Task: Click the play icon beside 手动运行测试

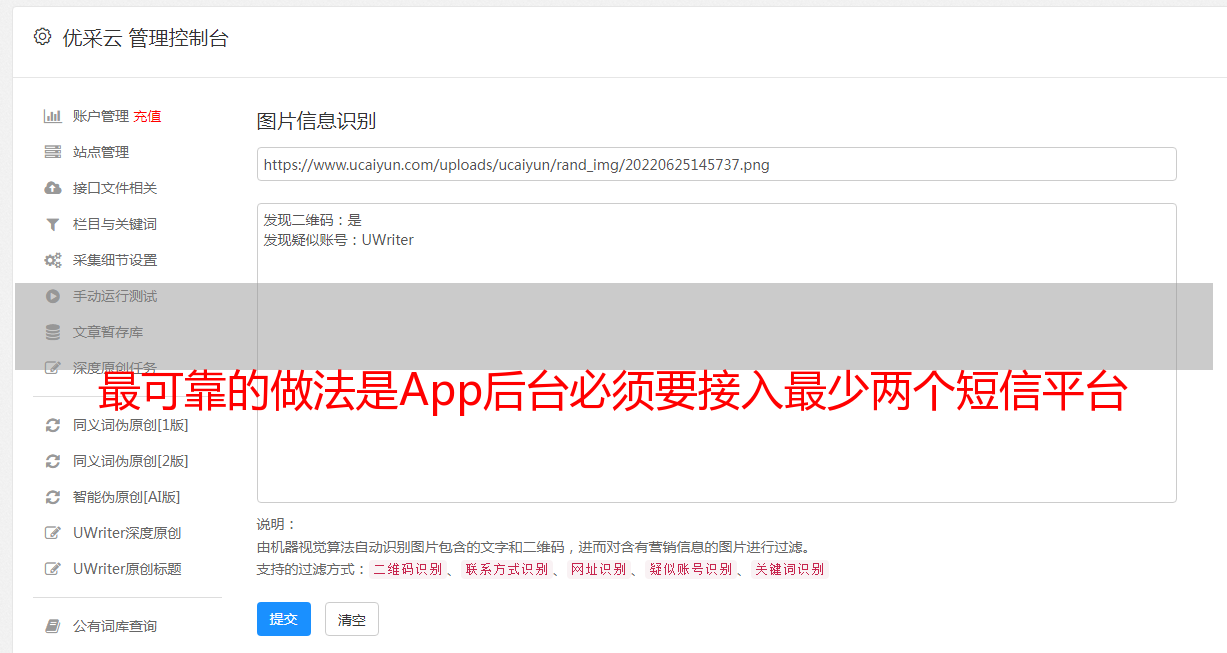Action: pyautogui.click(x=53, y=296)
